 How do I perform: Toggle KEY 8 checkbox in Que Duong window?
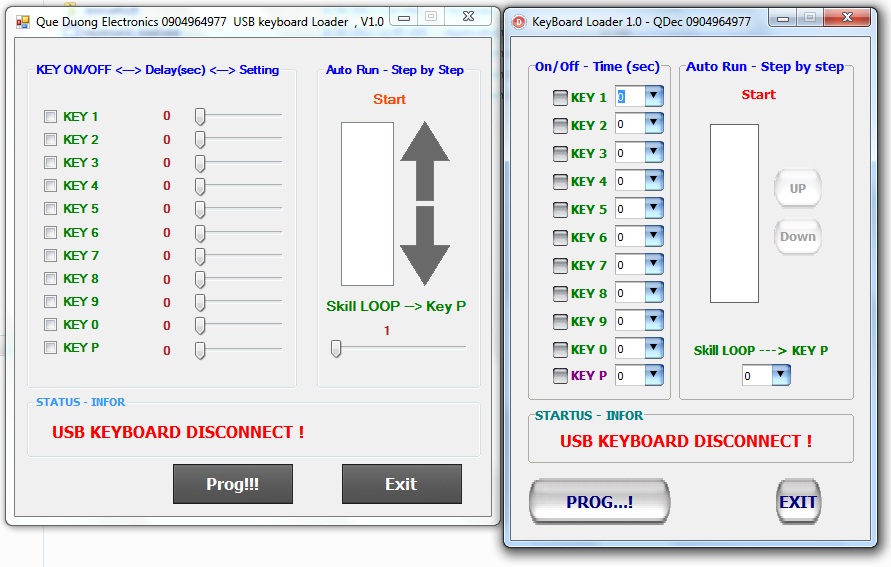click(51, 278)
